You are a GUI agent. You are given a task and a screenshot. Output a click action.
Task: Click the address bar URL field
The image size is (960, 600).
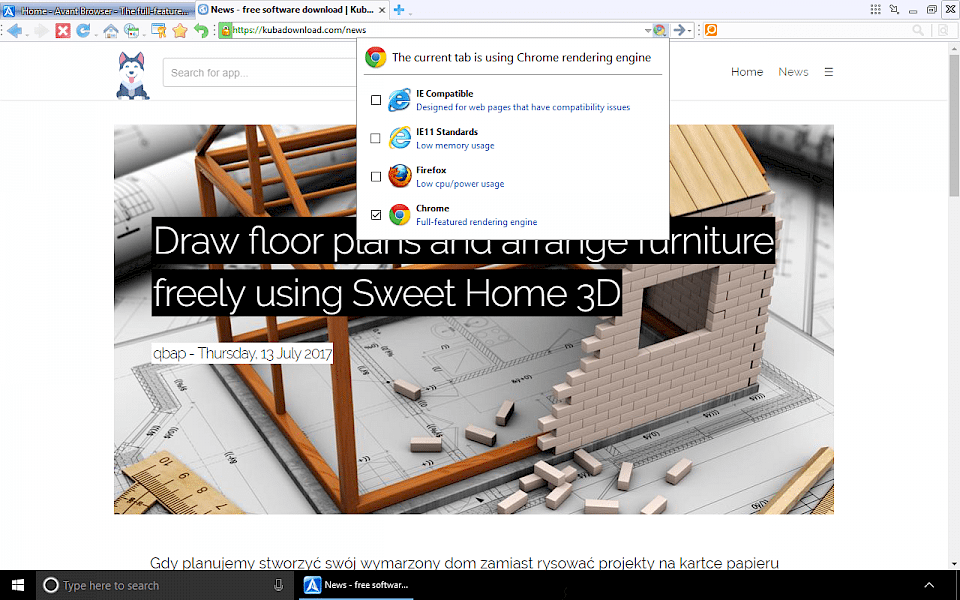pos(438,30)
